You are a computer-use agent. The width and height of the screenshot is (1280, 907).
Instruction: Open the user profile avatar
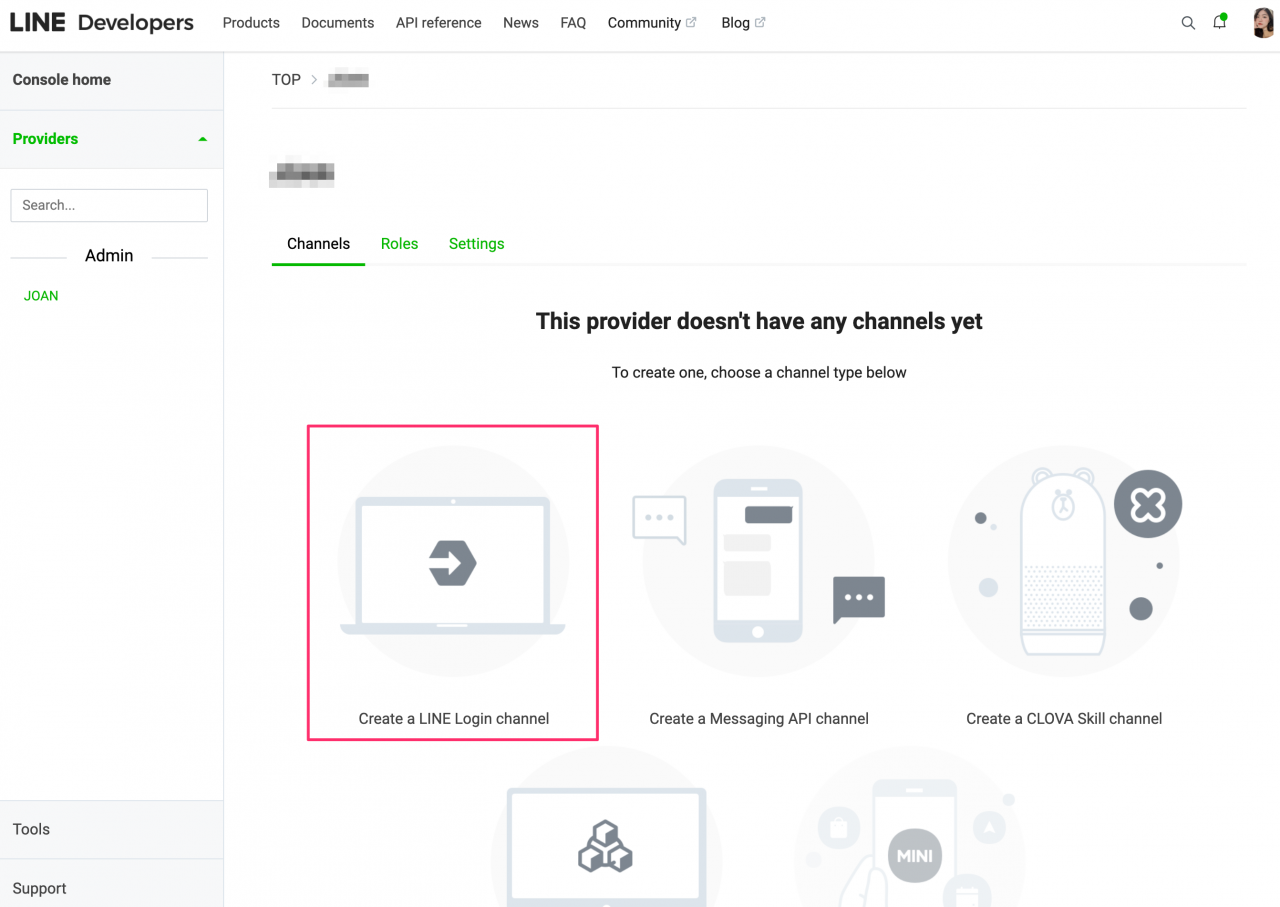coord(1263,23)
